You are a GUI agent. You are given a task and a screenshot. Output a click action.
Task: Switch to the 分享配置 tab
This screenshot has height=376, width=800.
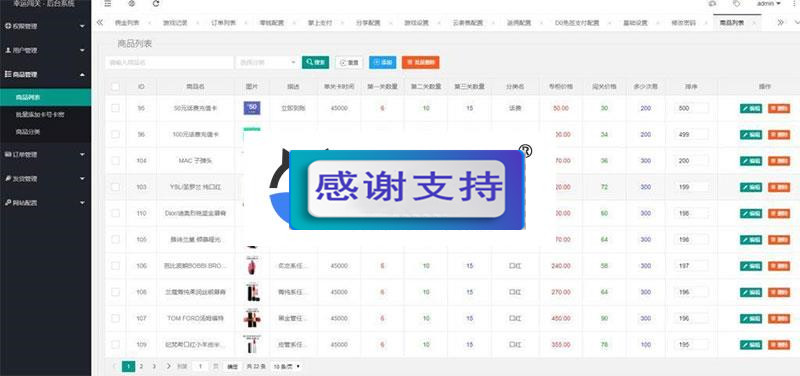coord(368,23)
